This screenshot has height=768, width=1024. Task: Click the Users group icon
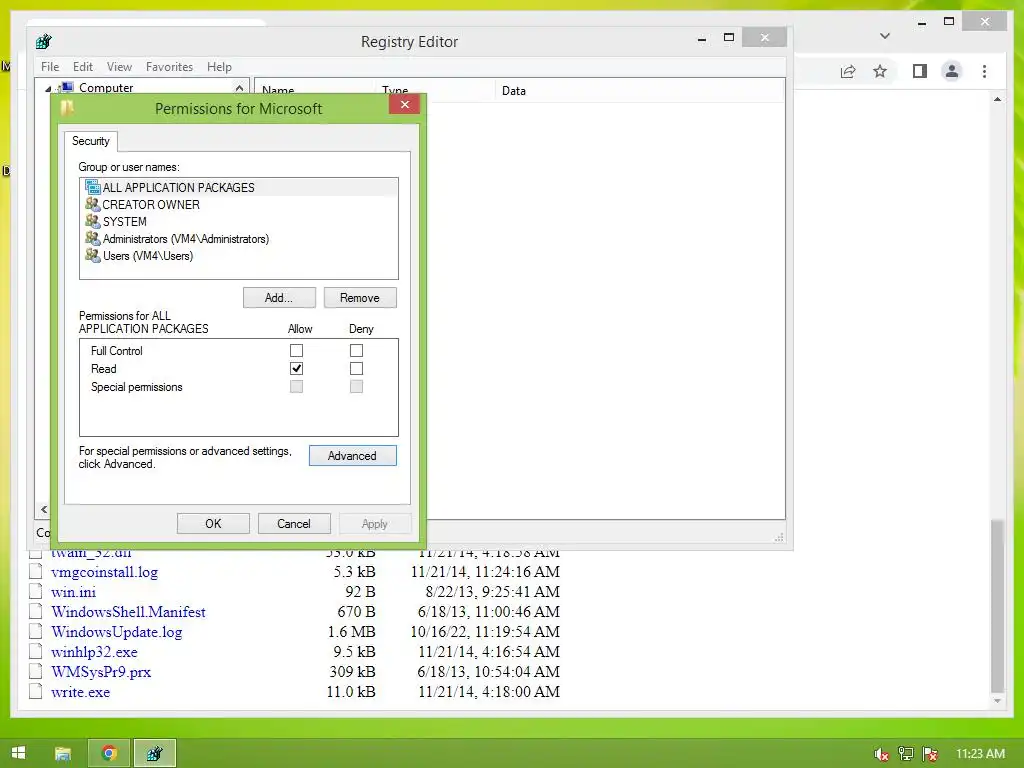click(92, 255)
